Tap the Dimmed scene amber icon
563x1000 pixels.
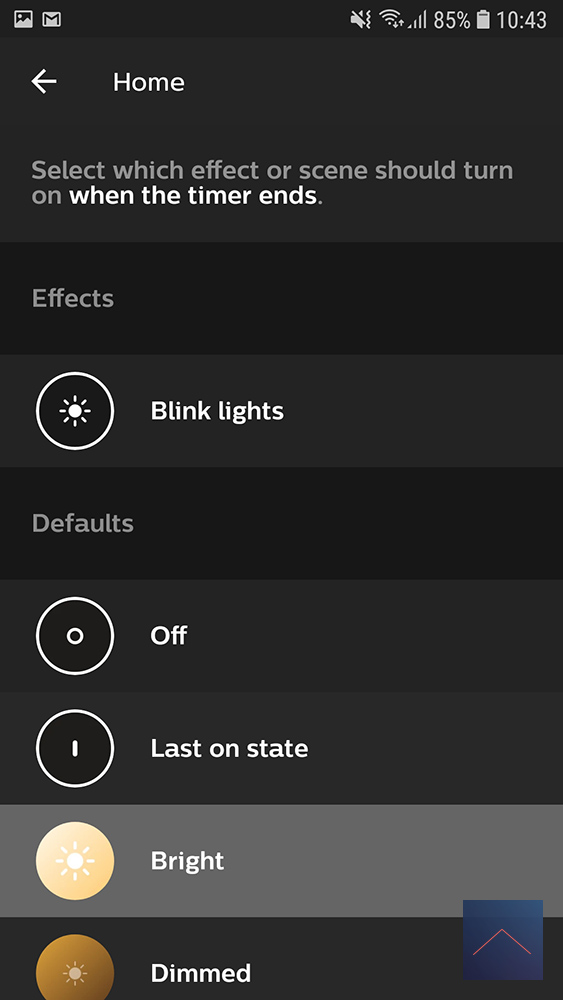coord(75,968)
